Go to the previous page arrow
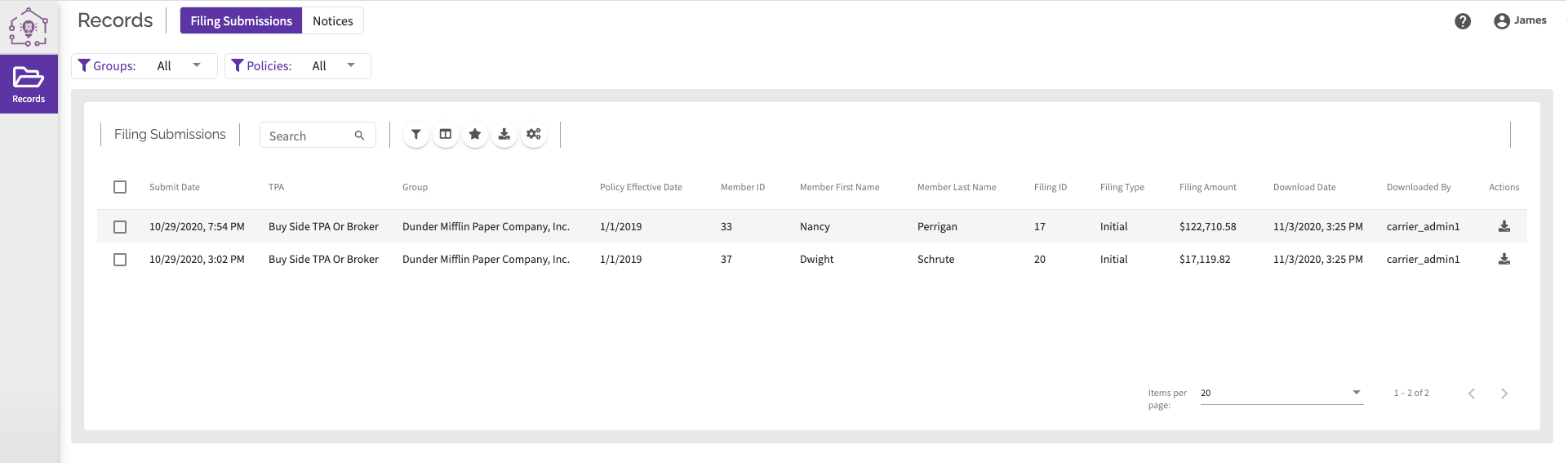 click(x=1472, y=394)
